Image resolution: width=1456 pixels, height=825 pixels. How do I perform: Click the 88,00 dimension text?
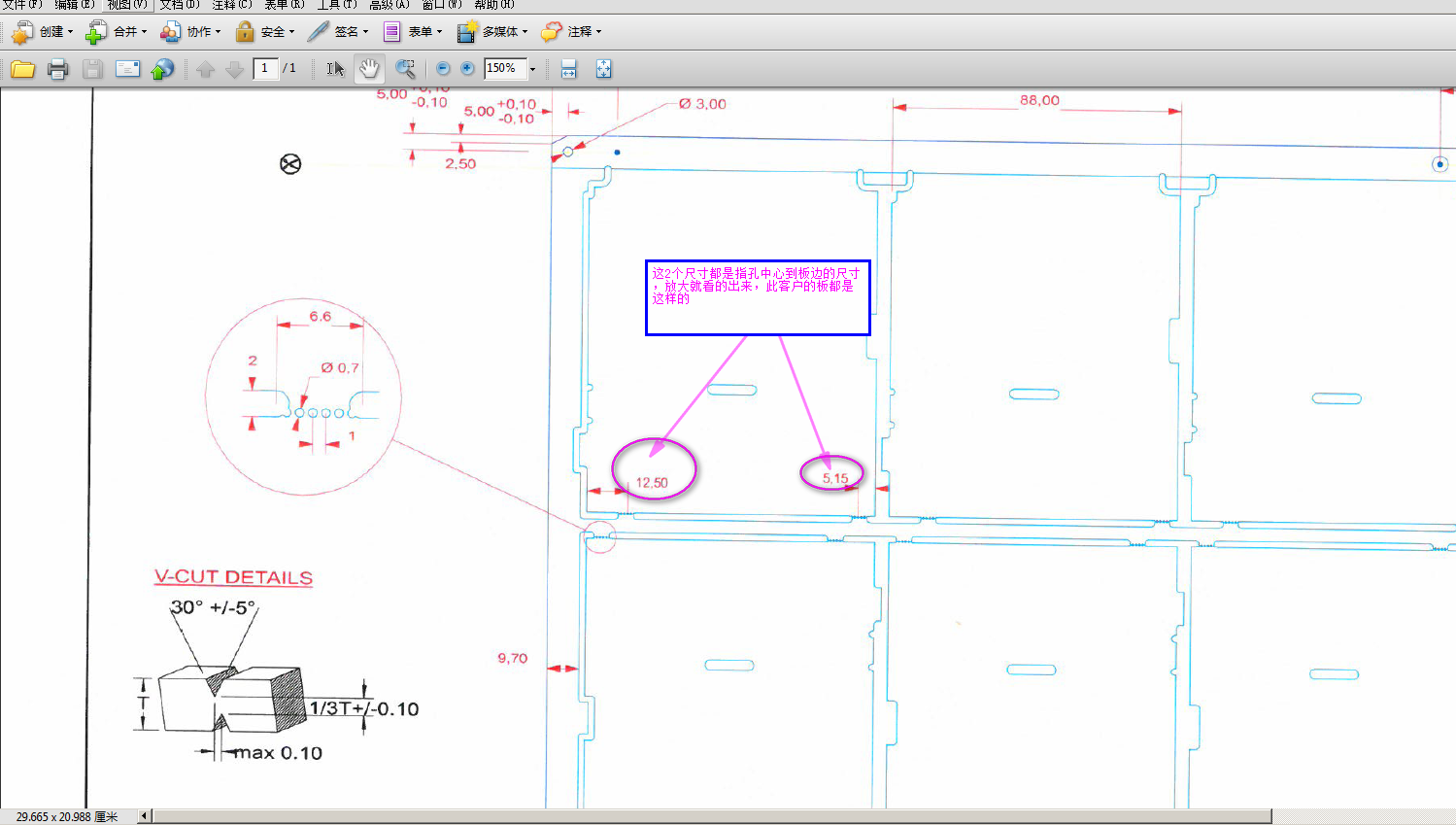pos(1039,100)
